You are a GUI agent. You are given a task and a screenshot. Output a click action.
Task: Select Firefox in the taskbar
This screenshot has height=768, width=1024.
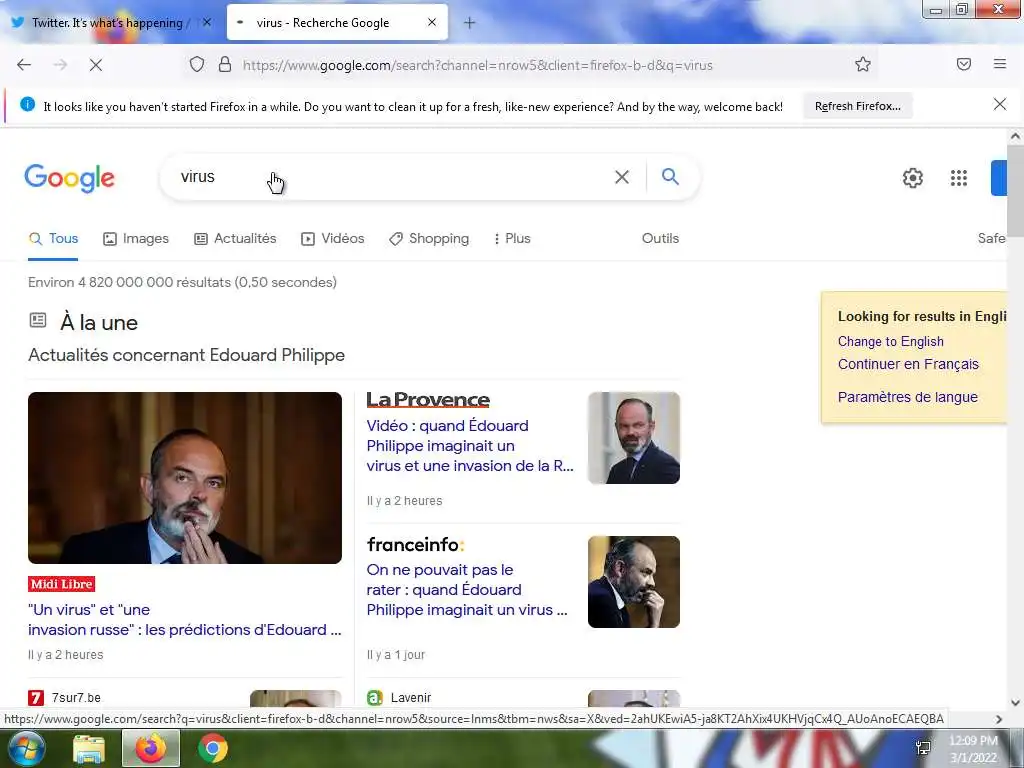pos(151,748)
